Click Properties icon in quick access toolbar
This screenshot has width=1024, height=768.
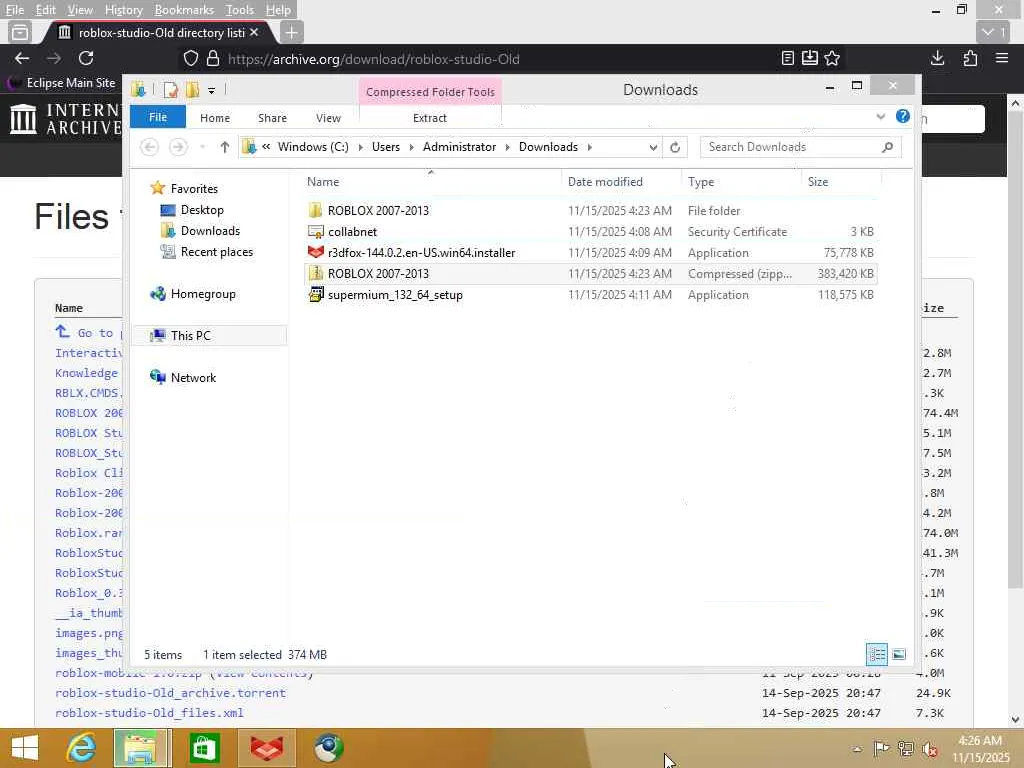(170, 89)
